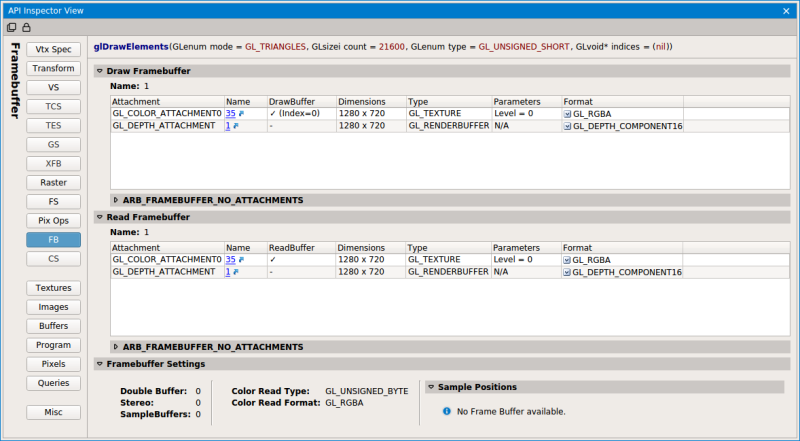The height and width of the screenshot is (441, 800).
Task: Open renderbuffer link 1 in Draw Framebuffer
Action: [228, 126]
